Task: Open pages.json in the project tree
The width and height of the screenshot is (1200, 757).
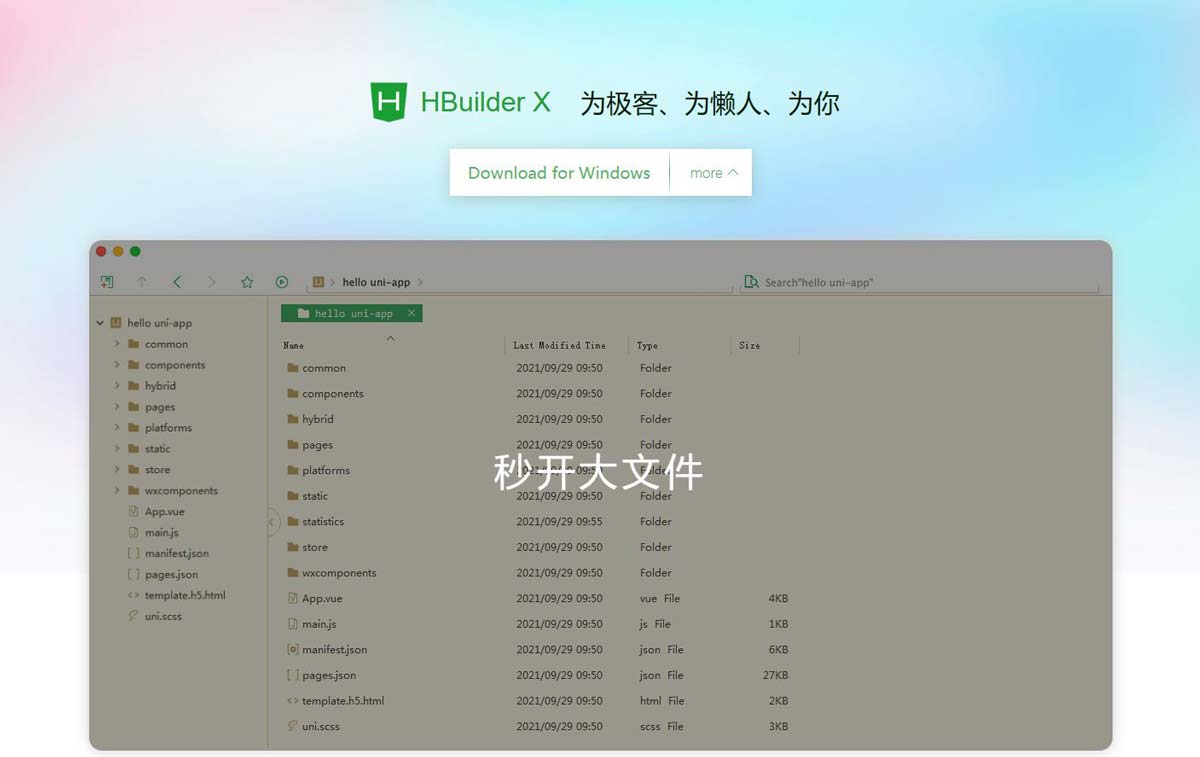Action: click(x=171, y=574)
